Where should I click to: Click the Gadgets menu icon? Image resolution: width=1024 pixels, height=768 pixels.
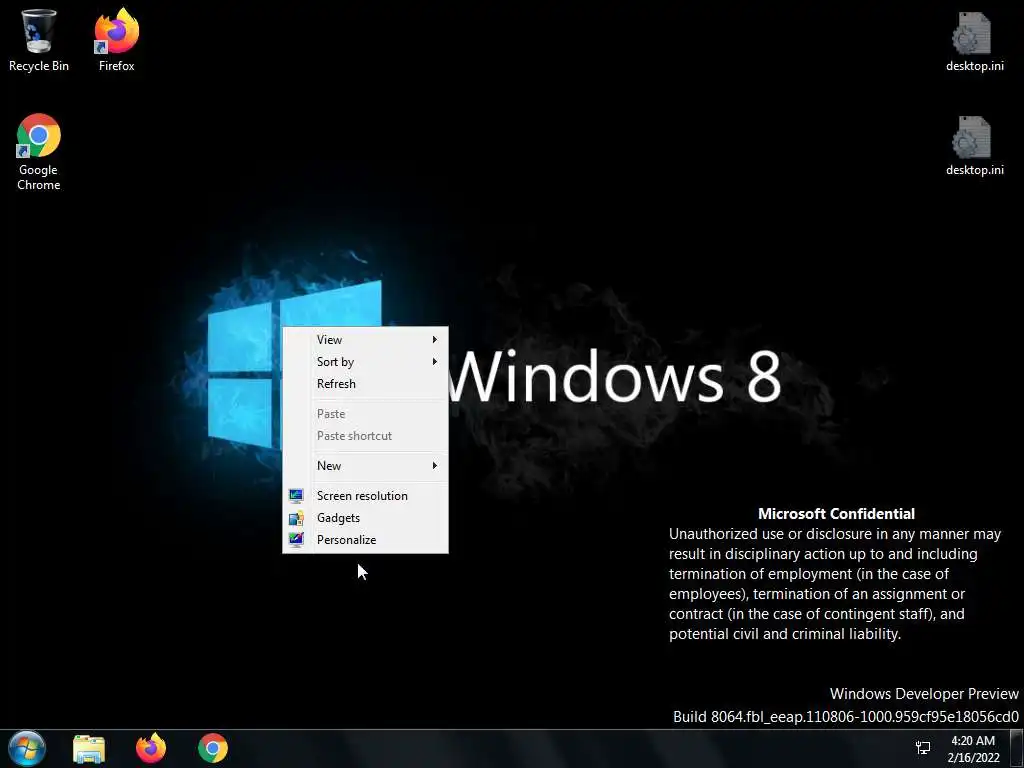296,519
